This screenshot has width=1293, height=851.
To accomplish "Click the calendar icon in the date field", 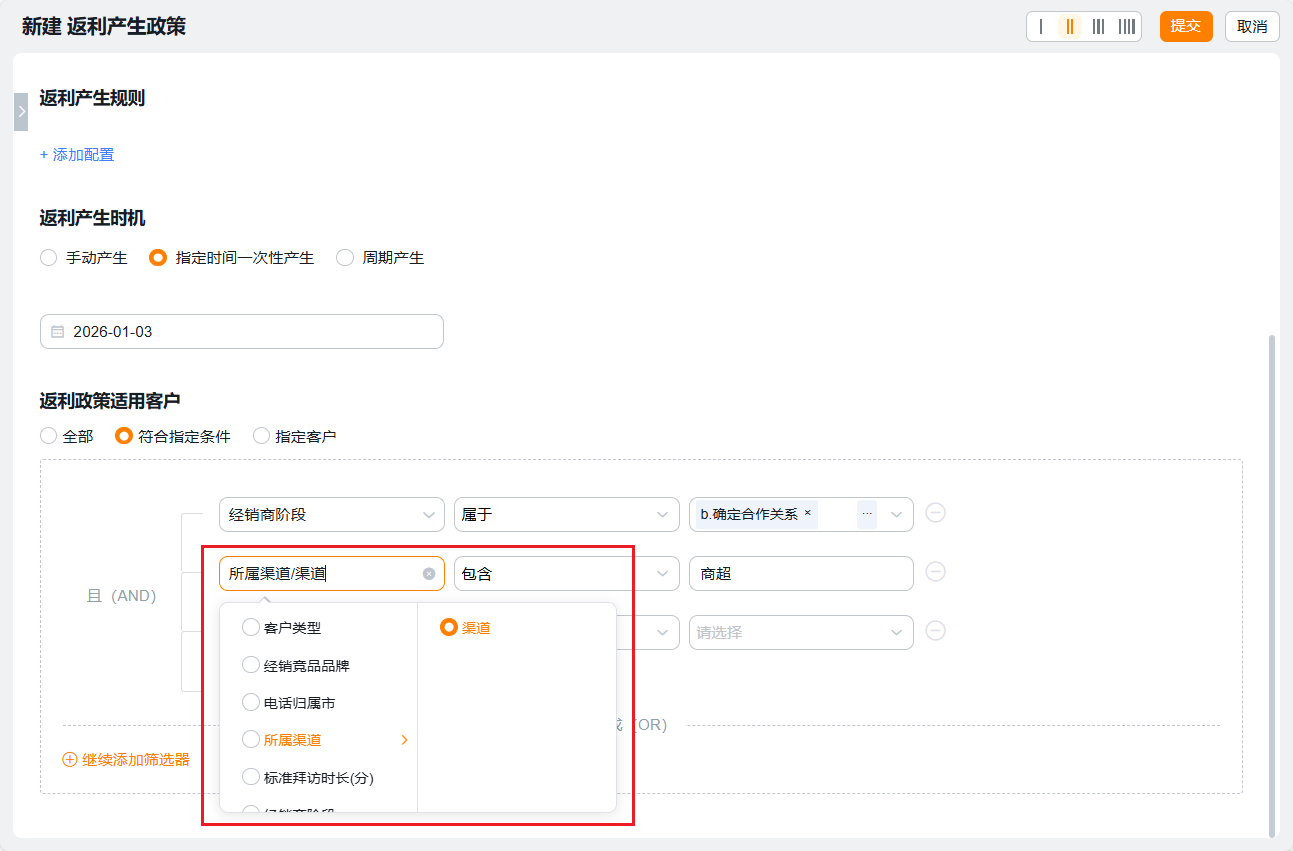I will pyautogui.click(x=57, y=332).
